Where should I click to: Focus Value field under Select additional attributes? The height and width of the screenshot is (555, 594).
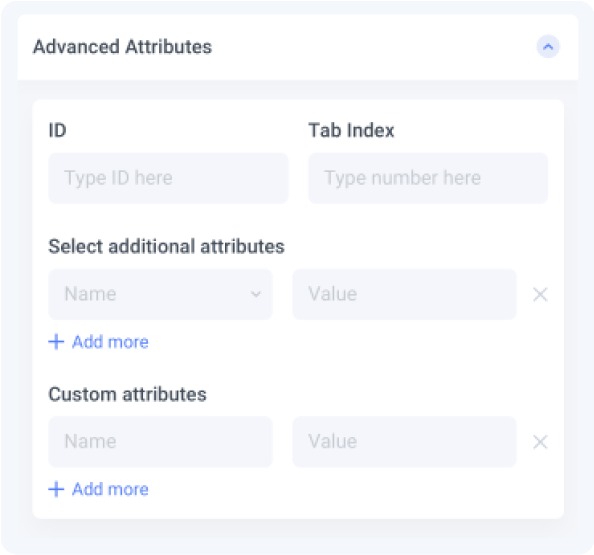pyautogui.click(x=405, y=294)
